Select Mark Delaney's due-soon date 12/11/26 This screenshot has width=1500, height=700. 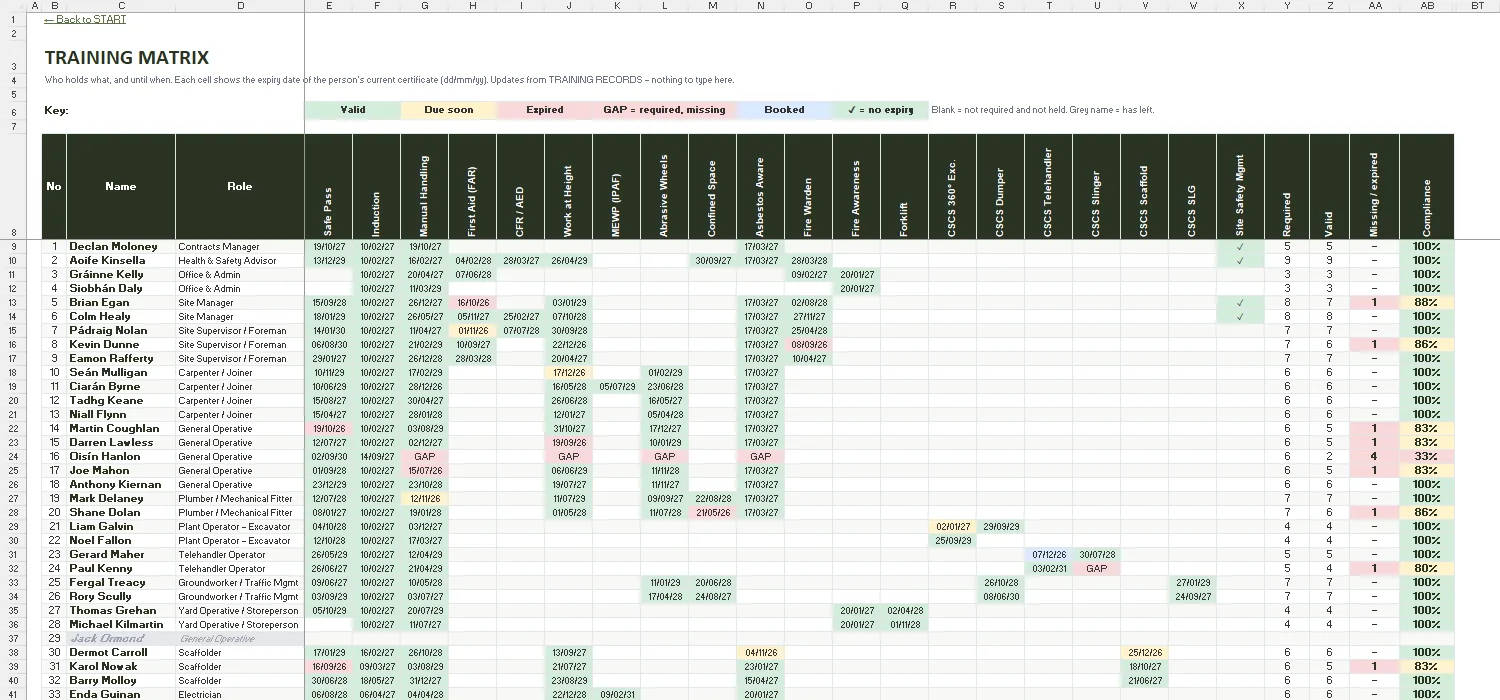coord(424,498)
